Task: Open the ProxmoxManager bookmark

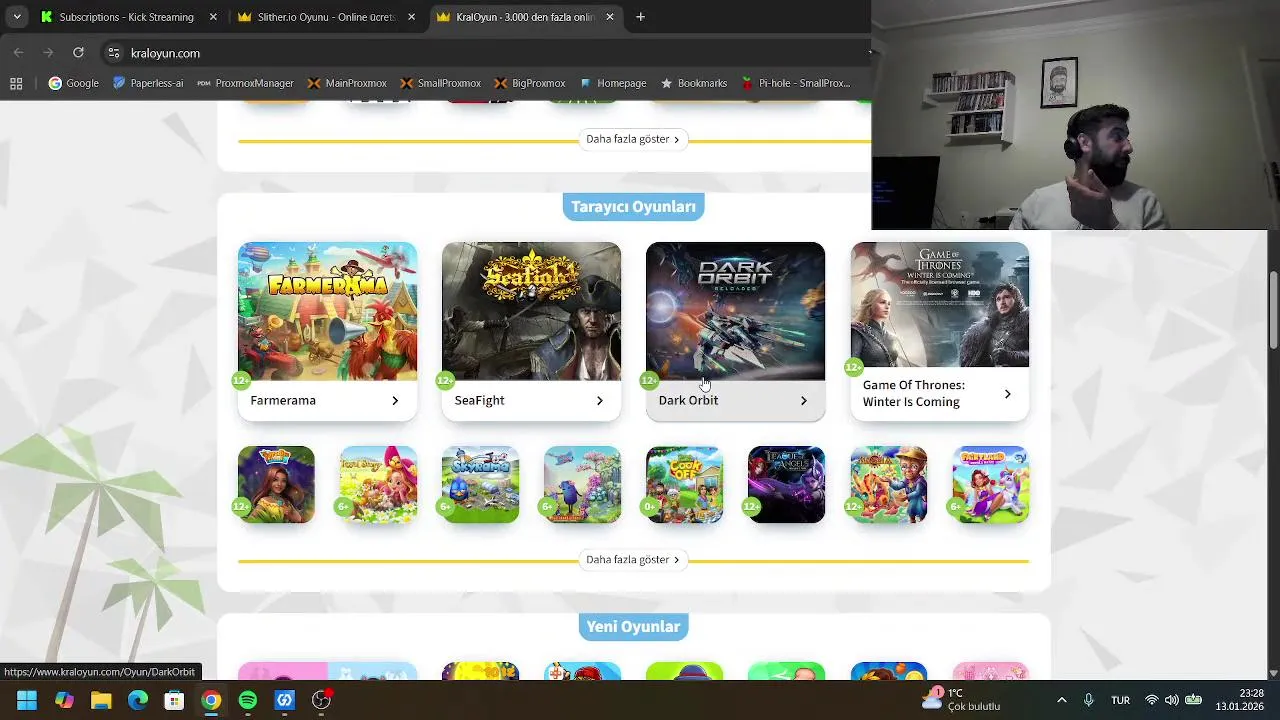Action: point(245,83)
